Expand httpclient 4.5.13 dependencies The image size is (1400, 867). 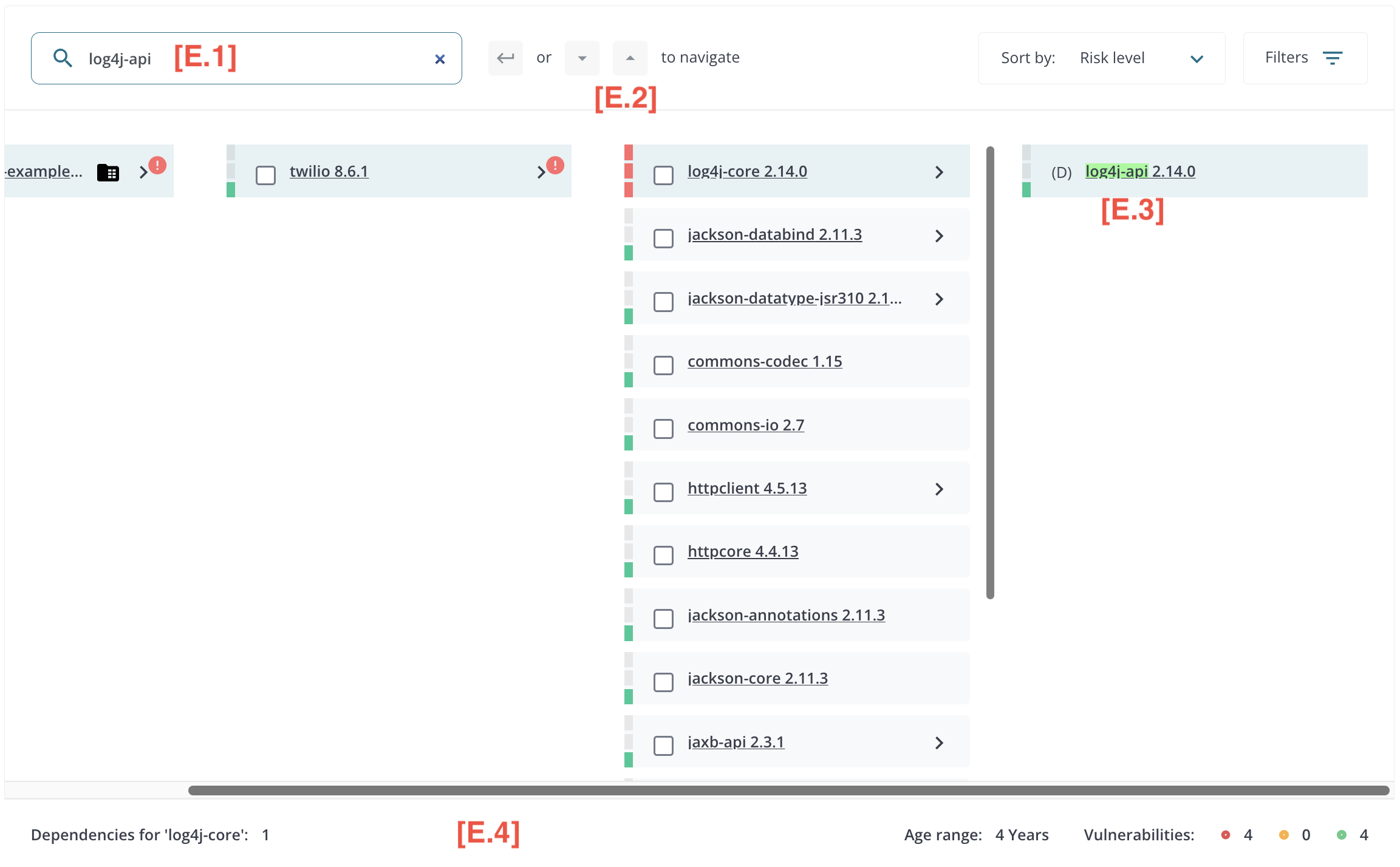939,489
